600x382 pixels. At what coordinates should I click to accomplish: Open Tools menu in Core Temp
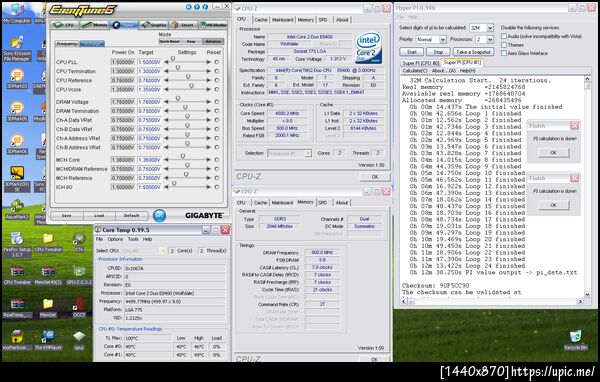pos(133,239)
